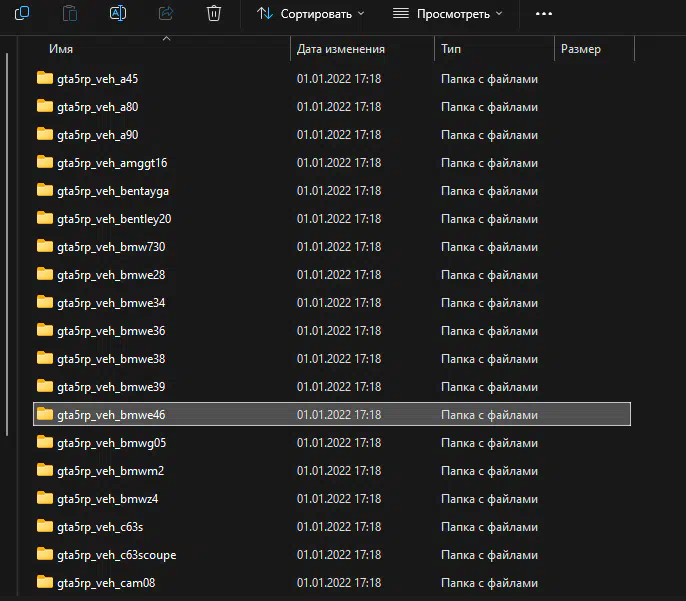Screen dimensions: 686x601
Task: Click the Delete trash can icon
Action: tap(214, 13)
